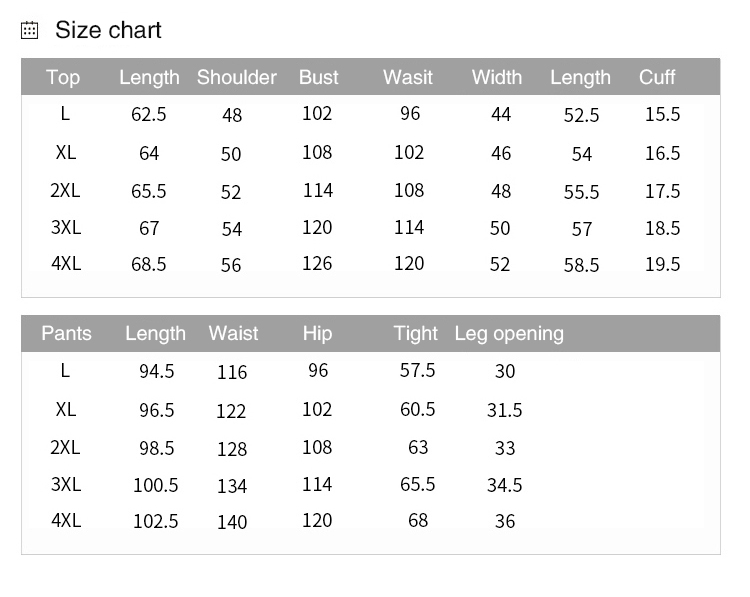
Task: Click the Size chart heading text
Action: (108, 31)
